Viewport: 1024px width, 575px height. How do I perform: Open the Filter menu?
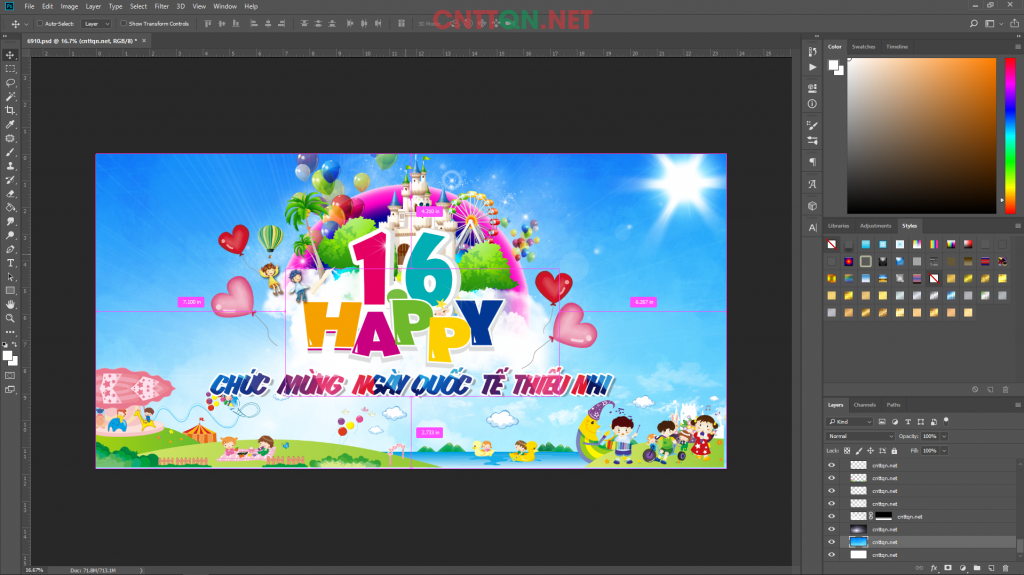(x=161, y=7)
